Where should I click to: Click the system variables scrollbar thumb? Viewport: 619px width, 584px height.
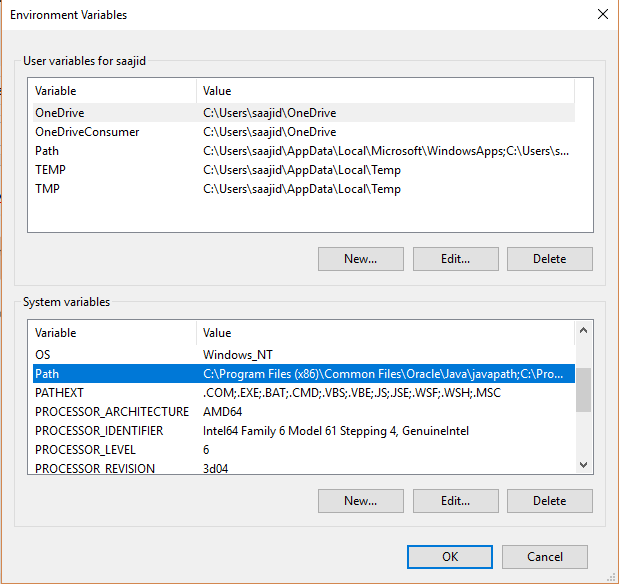click(583, 390)
